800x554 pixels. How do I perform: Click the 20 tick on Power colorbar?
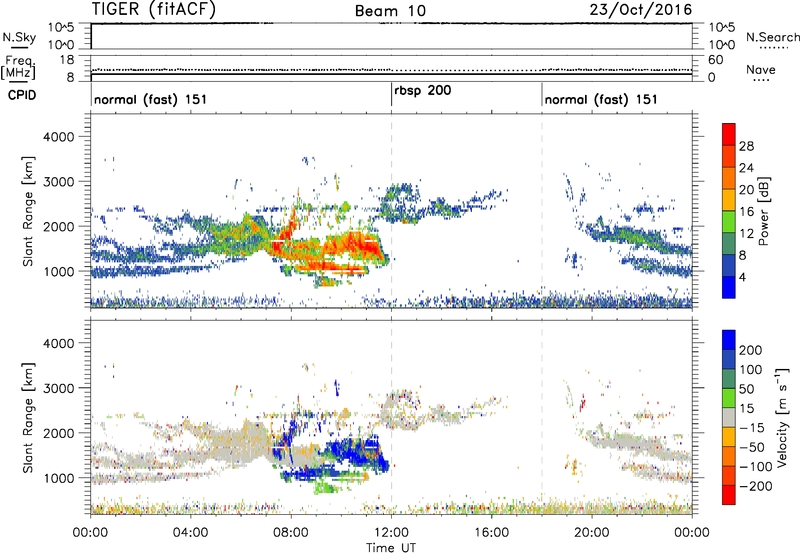(746, 190)
